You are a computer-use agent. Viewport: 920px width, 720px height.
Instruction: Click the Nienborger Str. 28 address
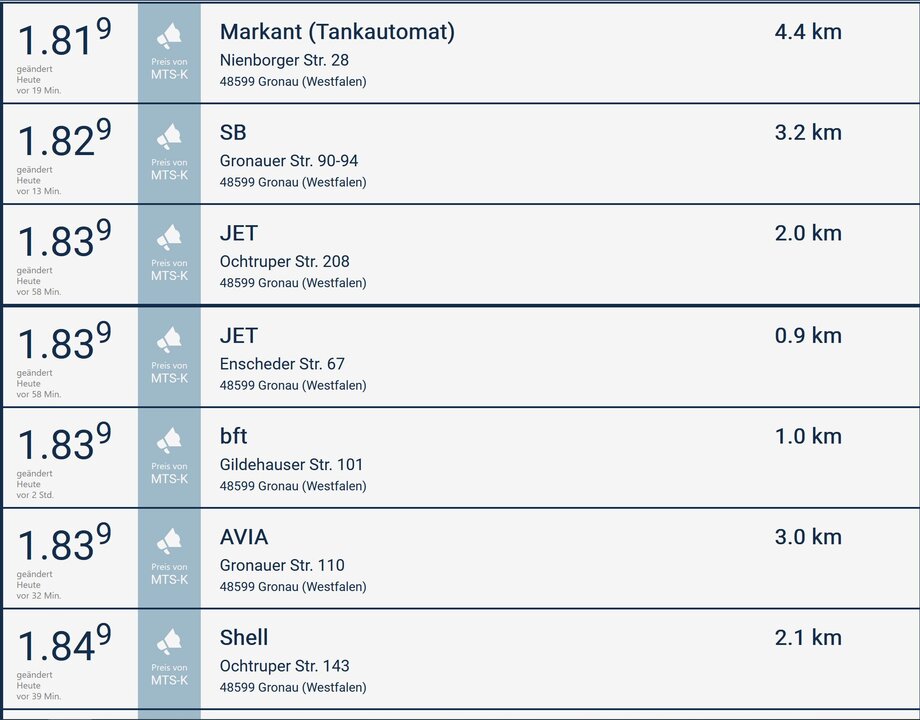click(x=284, y=60)
